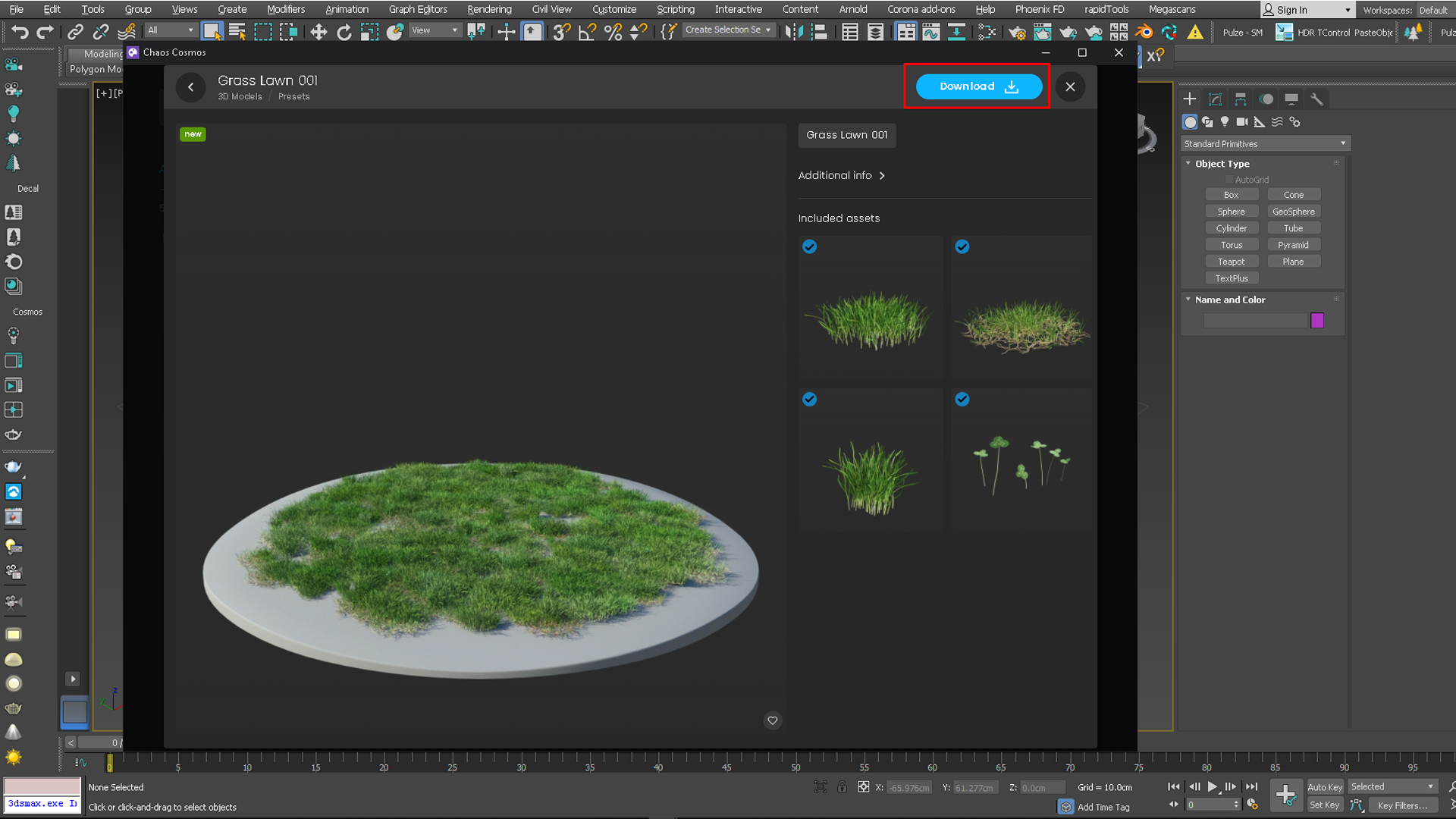
Task: Select the Move tool
Action: (318, 32)
